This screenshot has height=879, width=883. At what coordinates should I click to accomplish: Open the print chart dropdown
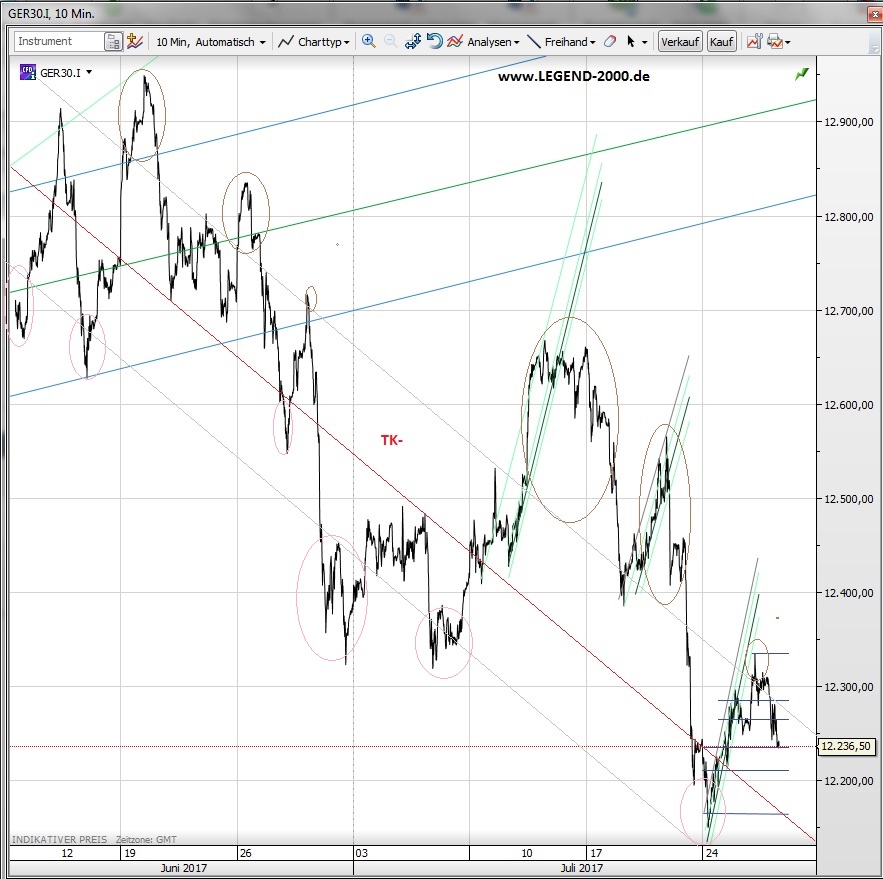coord(778,42)
